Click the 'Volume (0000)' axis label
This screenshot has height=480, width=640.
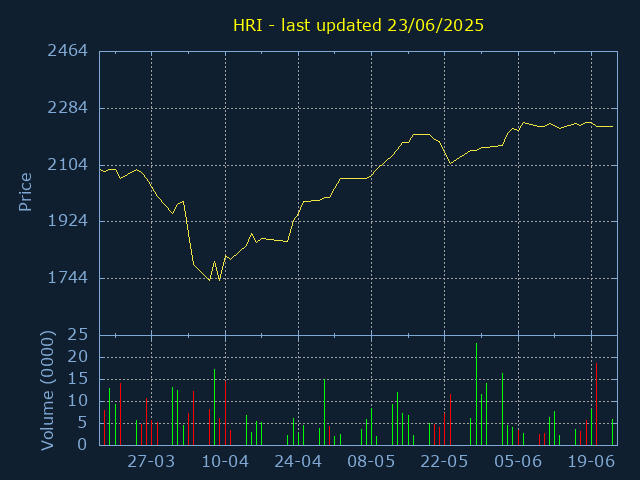tap(47, 391)
